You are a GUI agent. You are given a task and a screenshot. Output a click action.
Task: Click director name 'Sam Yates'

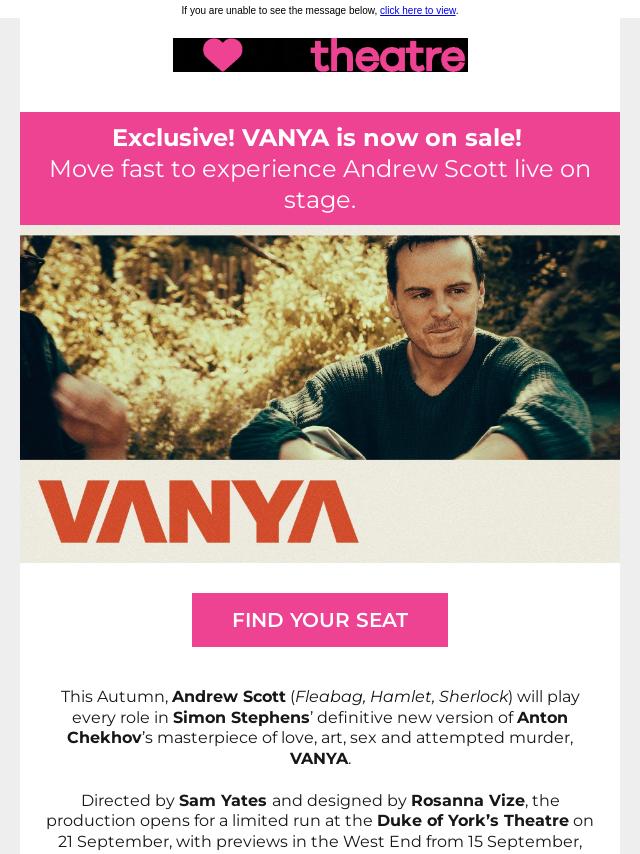[x=222, y=800]
